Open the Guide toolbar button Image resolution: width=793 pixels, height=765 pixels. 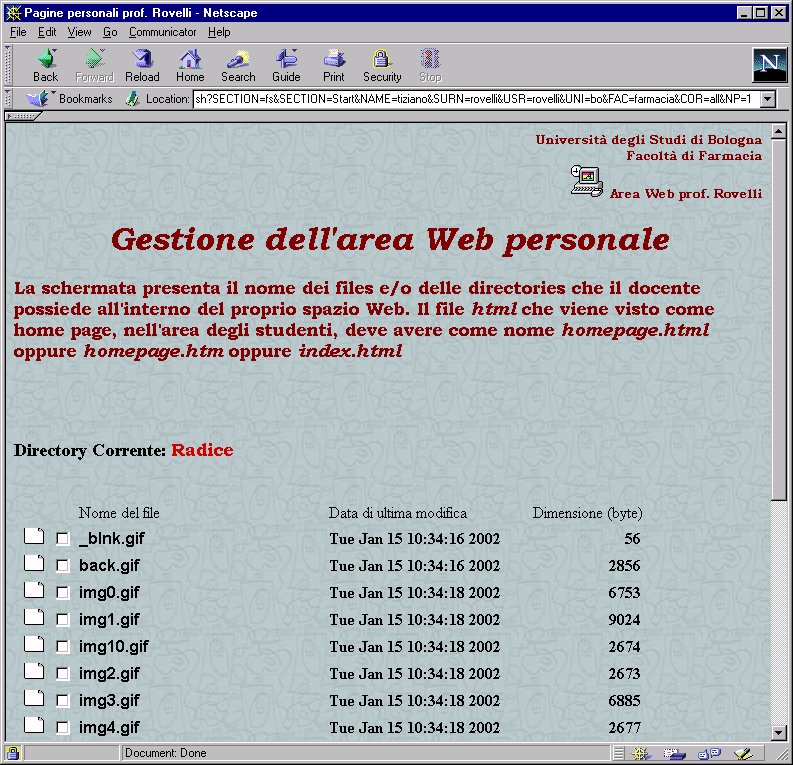(286, 66)
